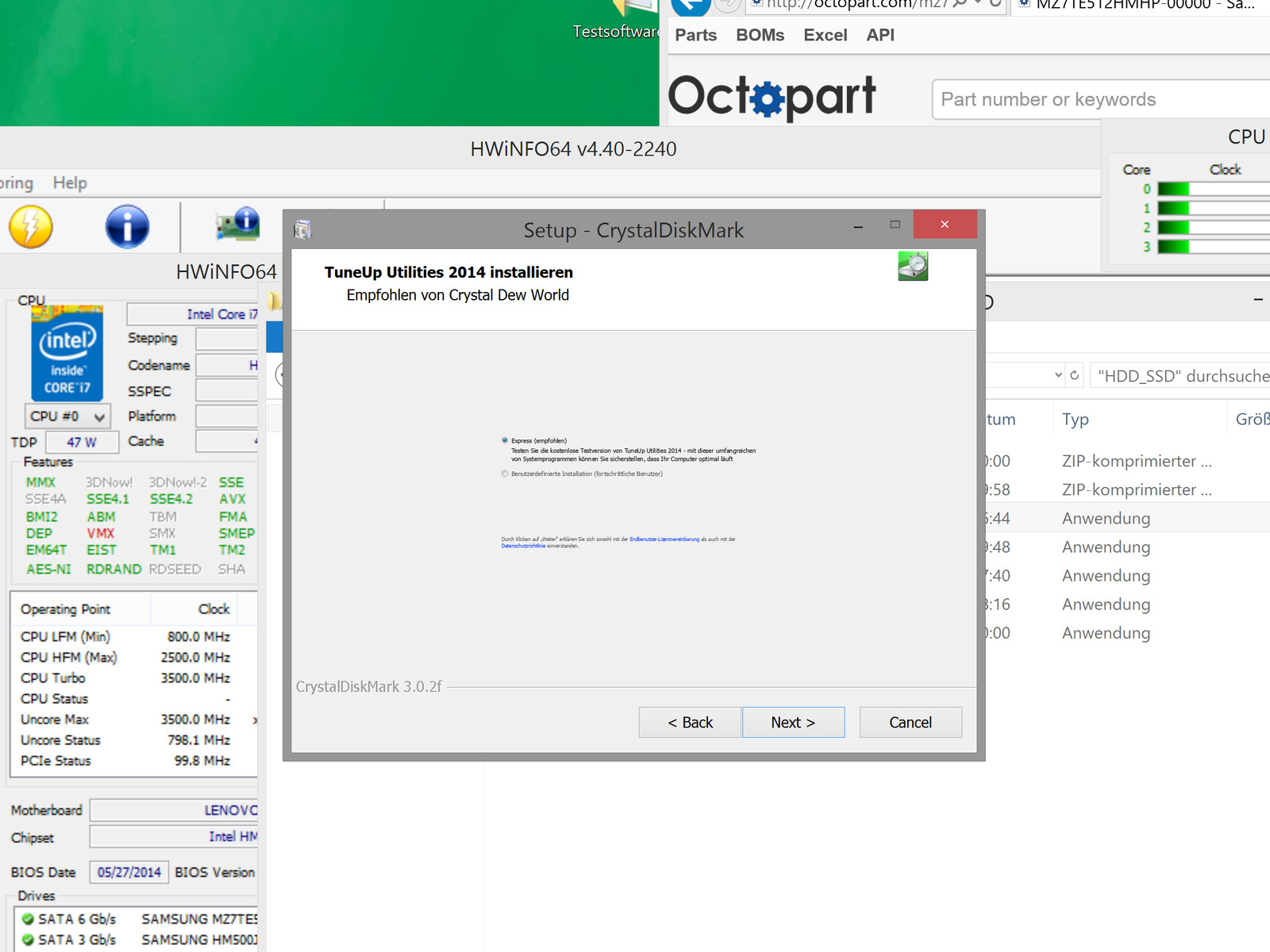Open the API link on Octopart navigation
Image resolution: width=1270 pixels, height=952 pixels.
(x=880, y=35)
